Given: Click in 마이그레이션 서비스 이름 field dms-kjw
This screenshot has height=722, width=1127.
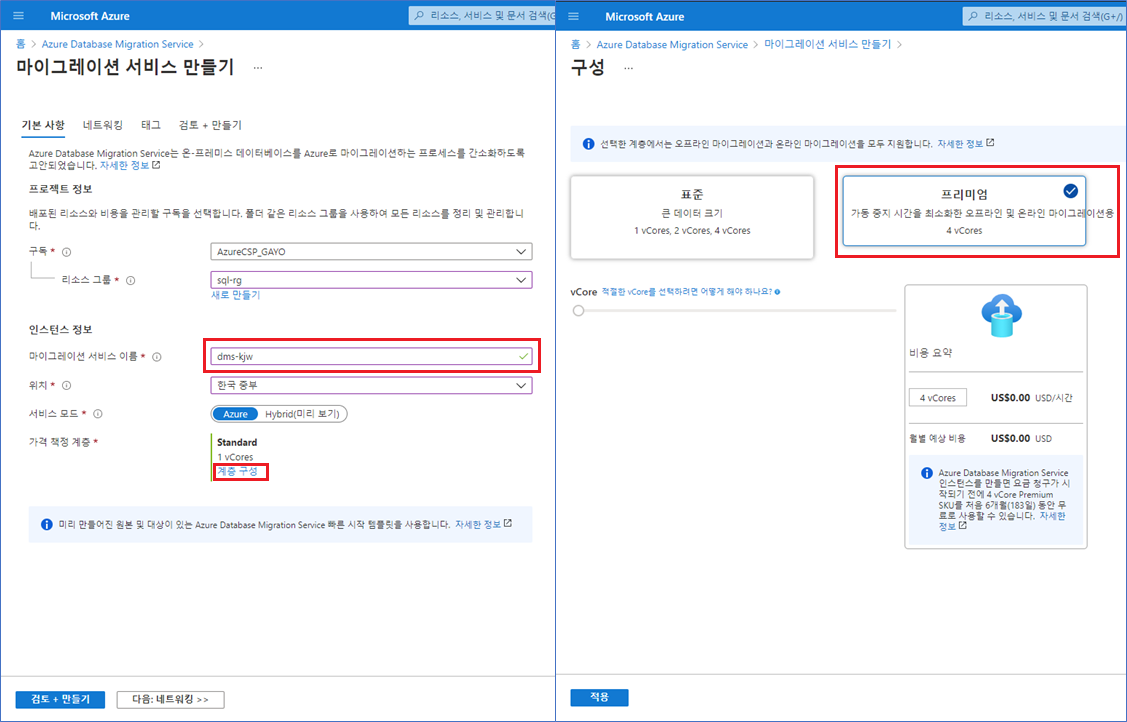Looking at the screenshot, I should point(371,356).
